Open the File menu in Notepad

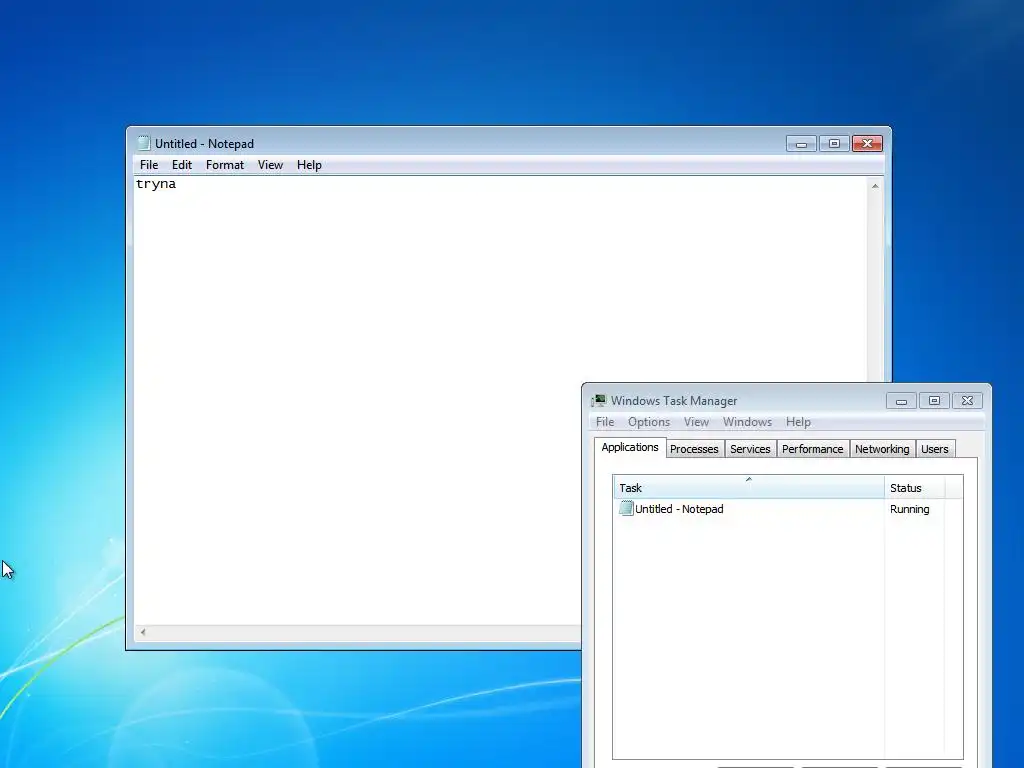tap(149, 165)
